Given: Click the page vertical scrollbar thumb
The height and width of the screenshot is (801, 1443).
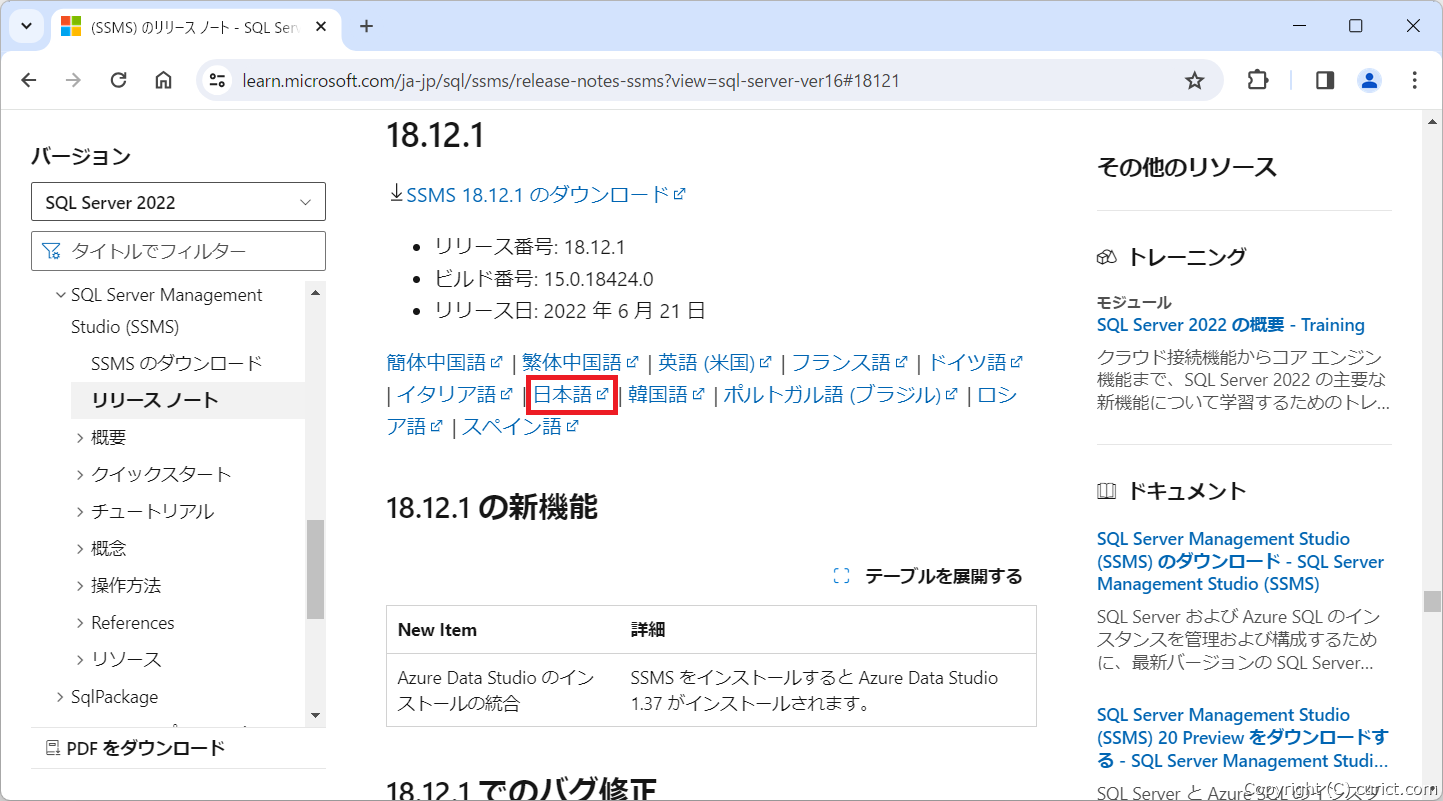Looking at the screenshot, I should [1433, 601].
